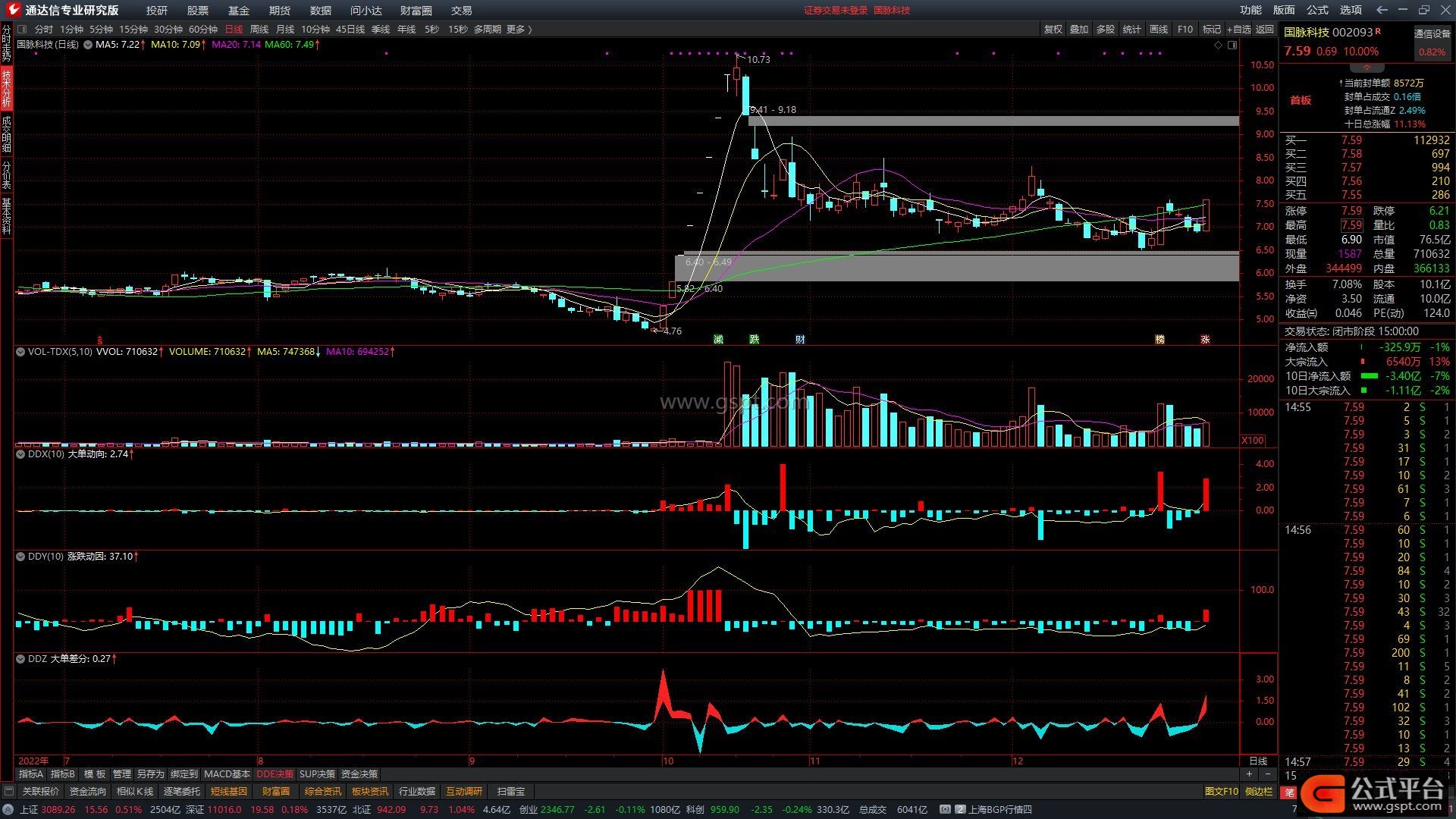The width and height of the screenshot is (1456, 819).
Task: Click the red 笔 icon at the bottom right
Action: point(1289,792)
